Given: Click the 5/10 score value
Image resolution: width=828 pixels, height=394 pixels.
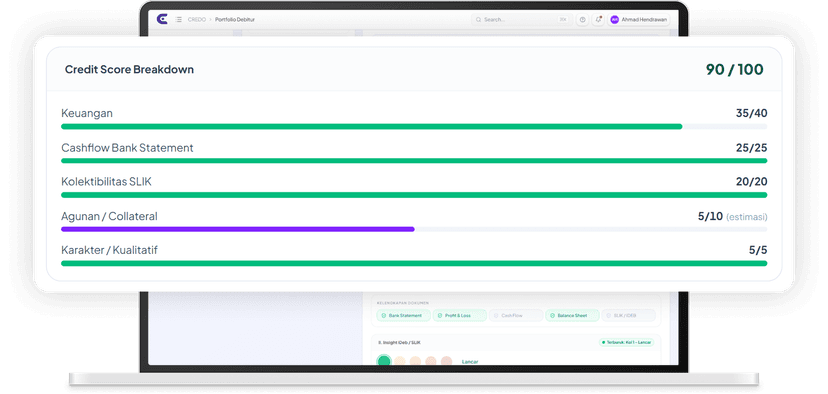Looking at the screenshot, I should [710, 216].
